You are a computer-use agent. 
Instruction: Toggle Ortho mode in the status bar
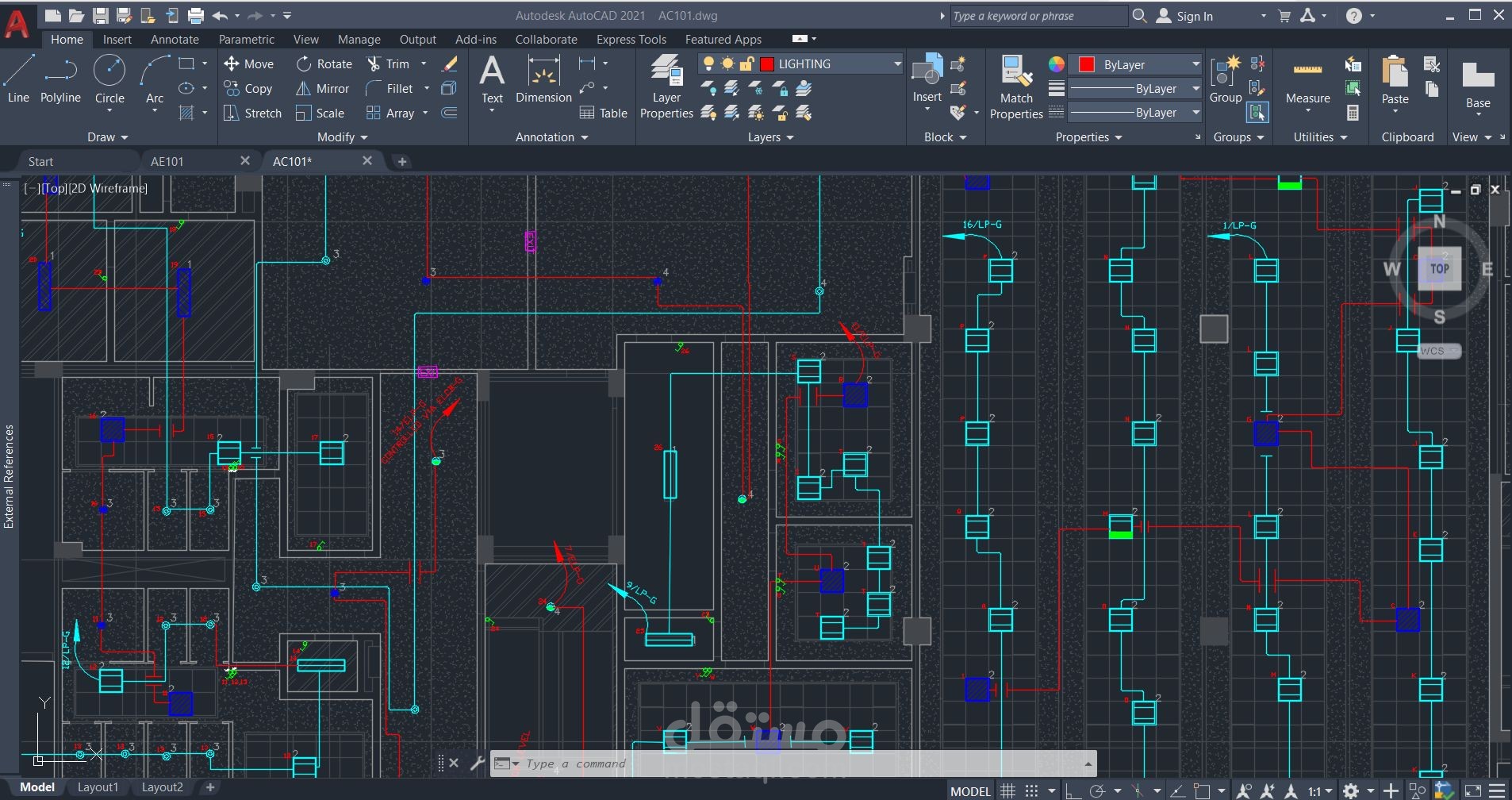1073,790
